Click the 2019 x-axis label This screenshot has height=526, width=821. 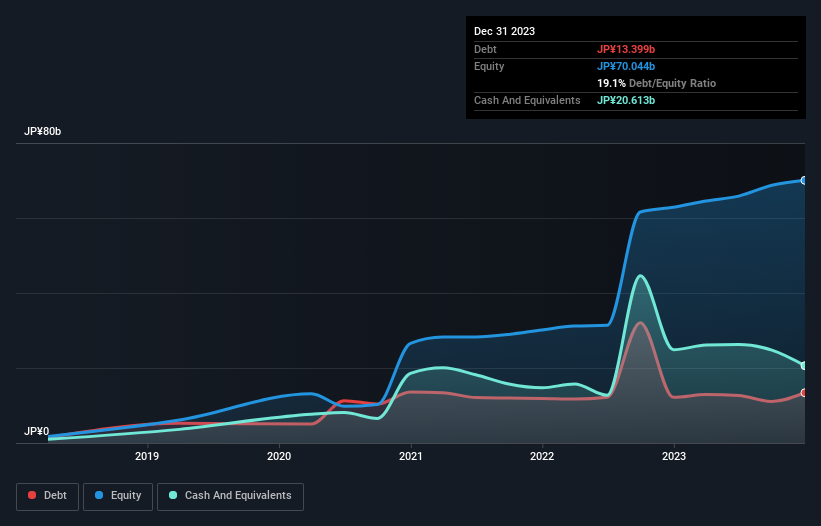tap(147, 456)
